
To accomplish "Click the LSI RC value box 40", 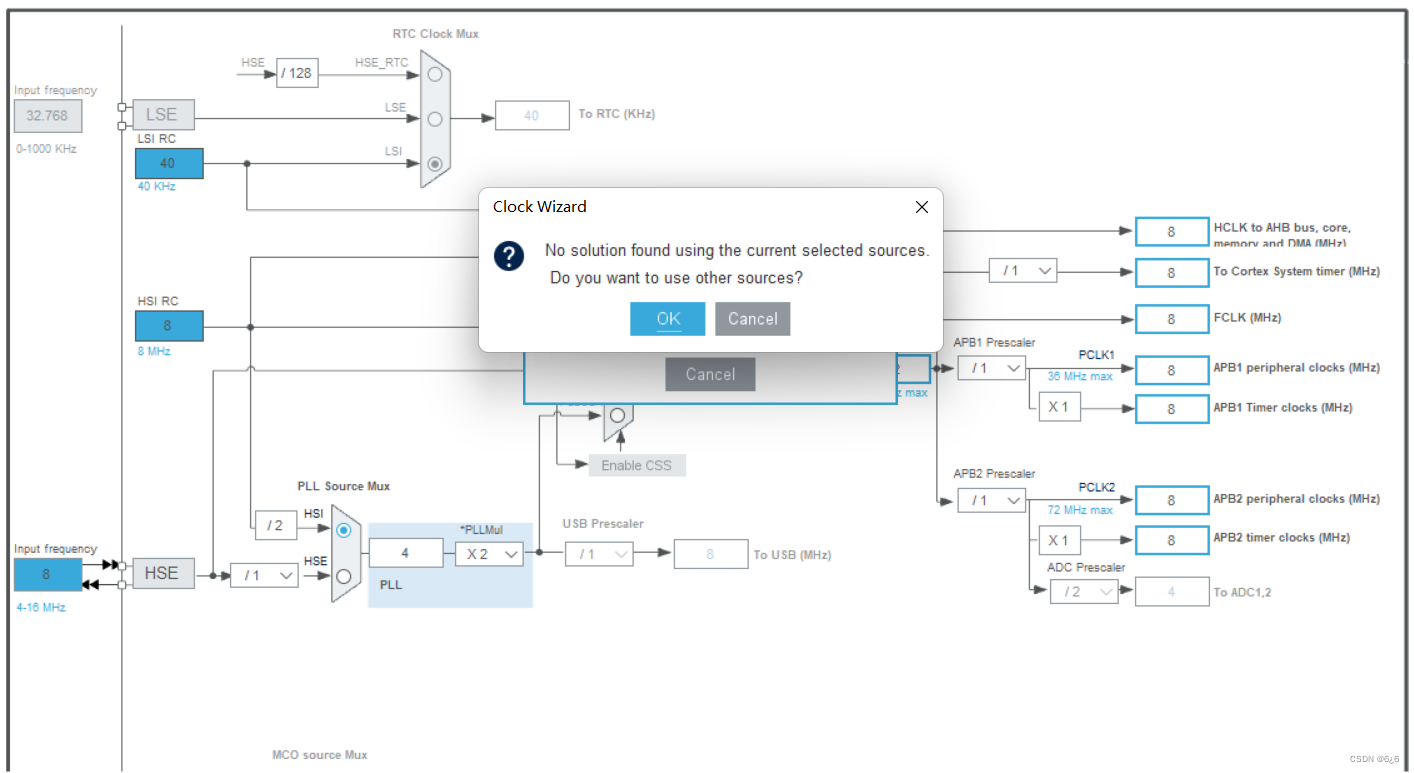I will coord(169,163).
